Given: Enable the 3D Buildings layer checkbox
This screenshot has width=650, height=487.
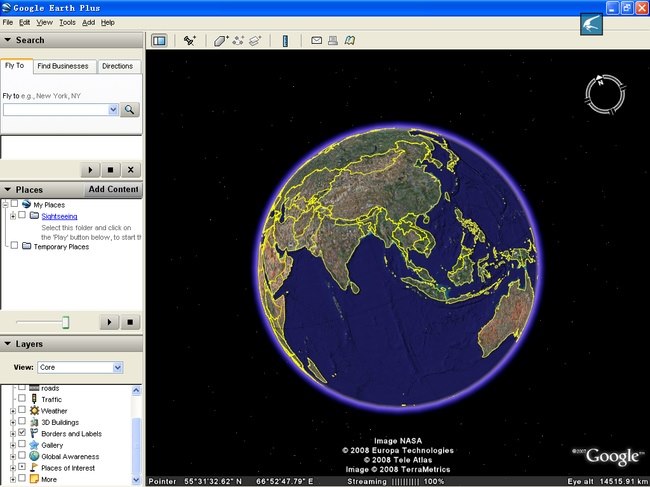Looking at the screenshot, I should click(x=22, y=421).
